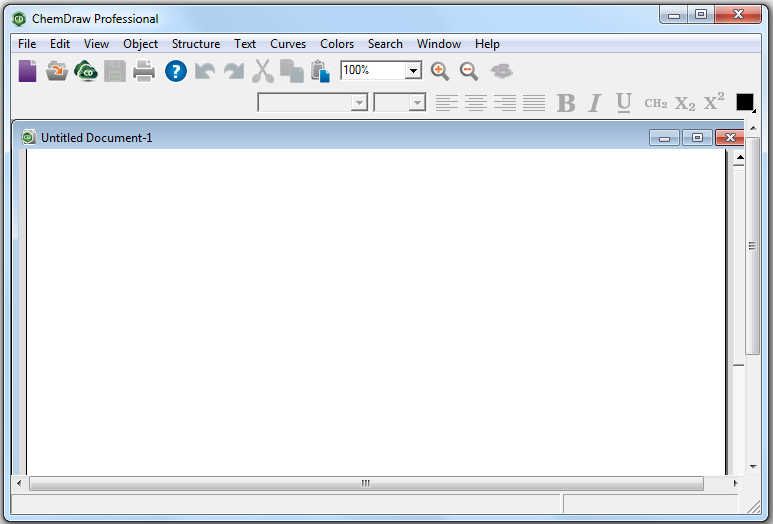Open the Curves menu
This screenshot has width=773, height=524.
click(x=288, y=44)
